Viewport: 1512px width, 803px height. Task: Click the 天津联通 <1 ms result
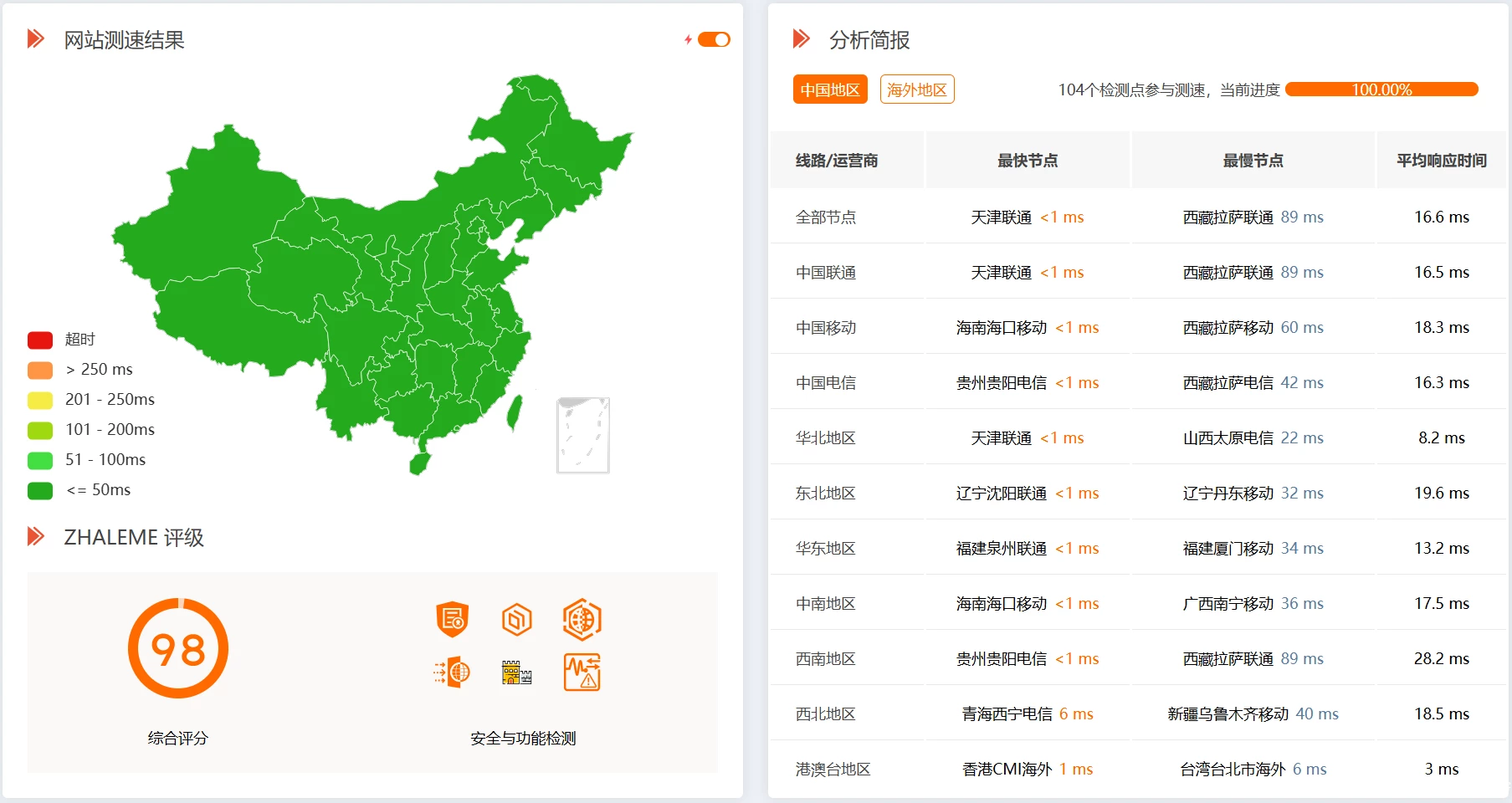1028,217
